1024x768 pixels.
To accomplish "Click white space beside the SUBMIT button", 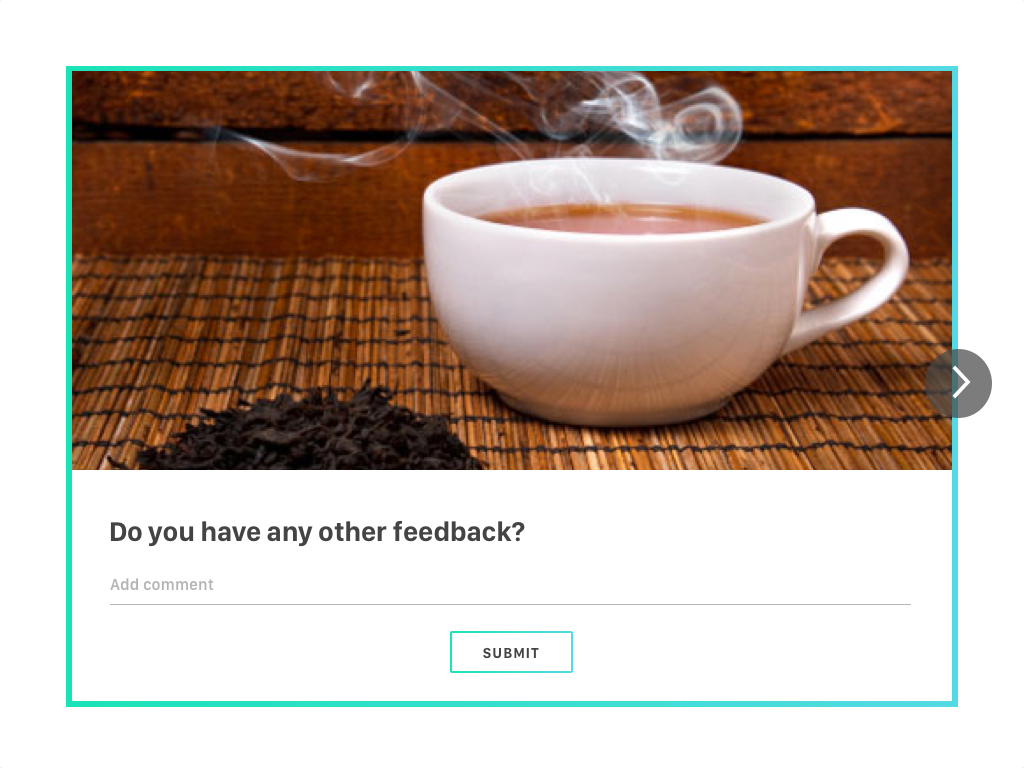I will pos(718,652).
